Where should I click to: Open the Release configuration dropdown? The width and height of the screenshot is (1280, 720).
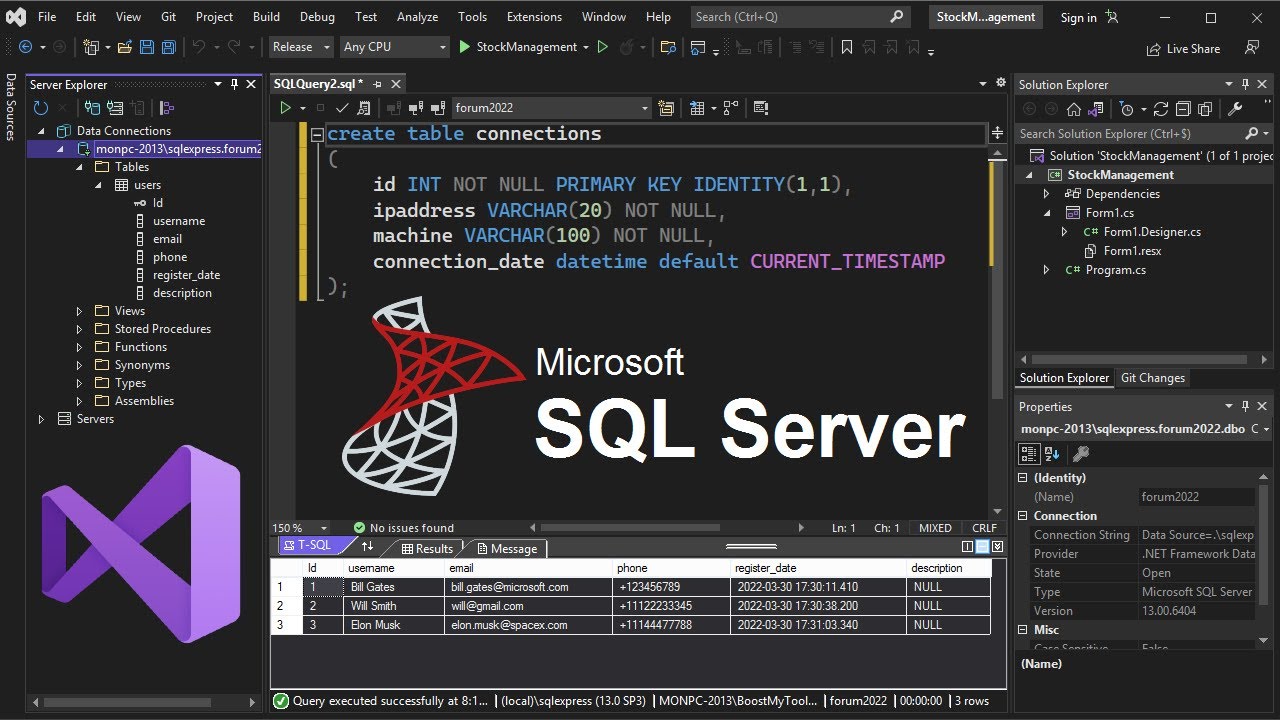click(301, 47)
